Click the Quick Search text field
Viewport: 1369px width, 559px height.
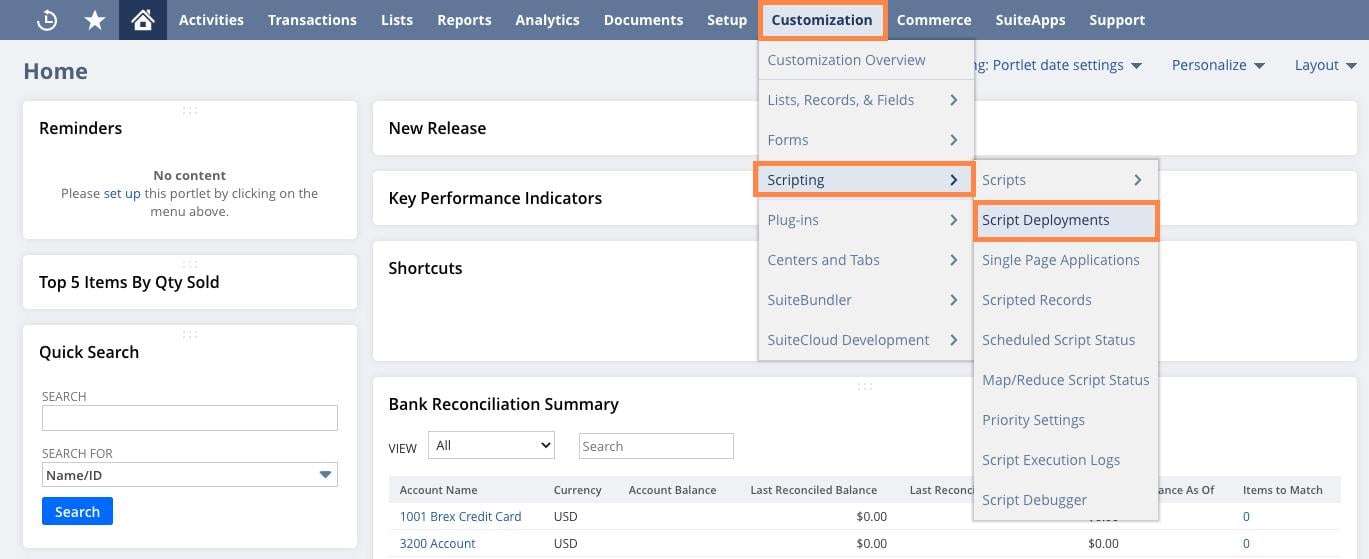click(x=189, y=418)
